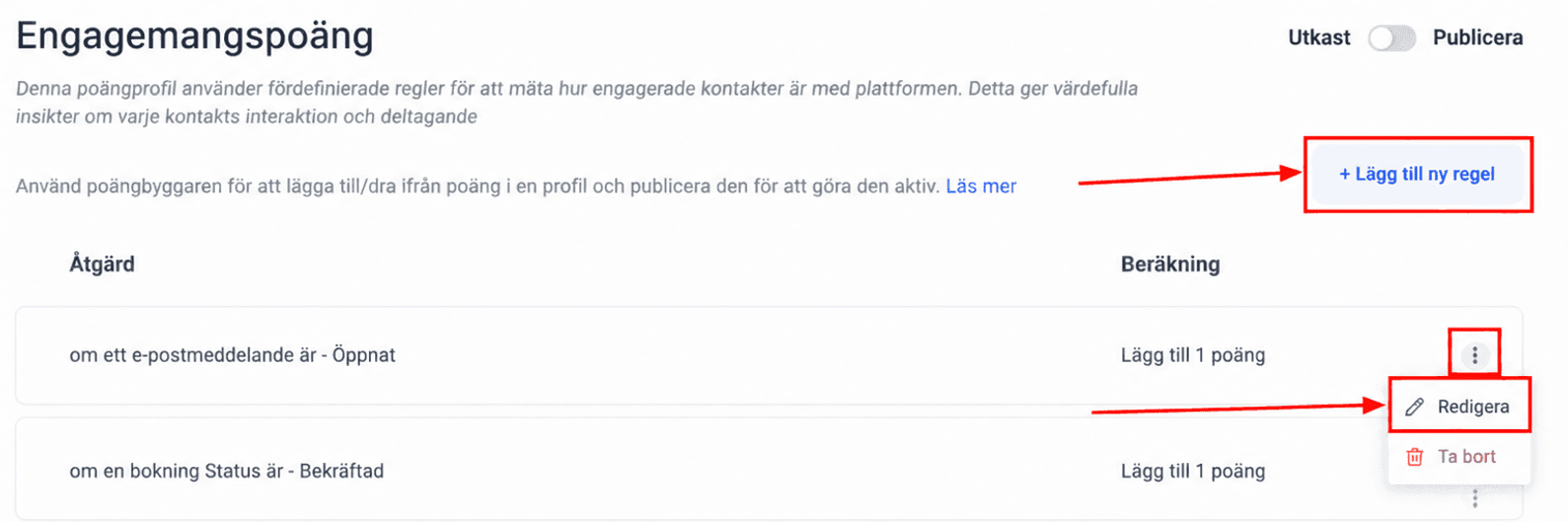Screen dimensions: 1568x522
Task: Open three-dot menu for bokning Bekräftad rule
Action: click(1474, 498)
